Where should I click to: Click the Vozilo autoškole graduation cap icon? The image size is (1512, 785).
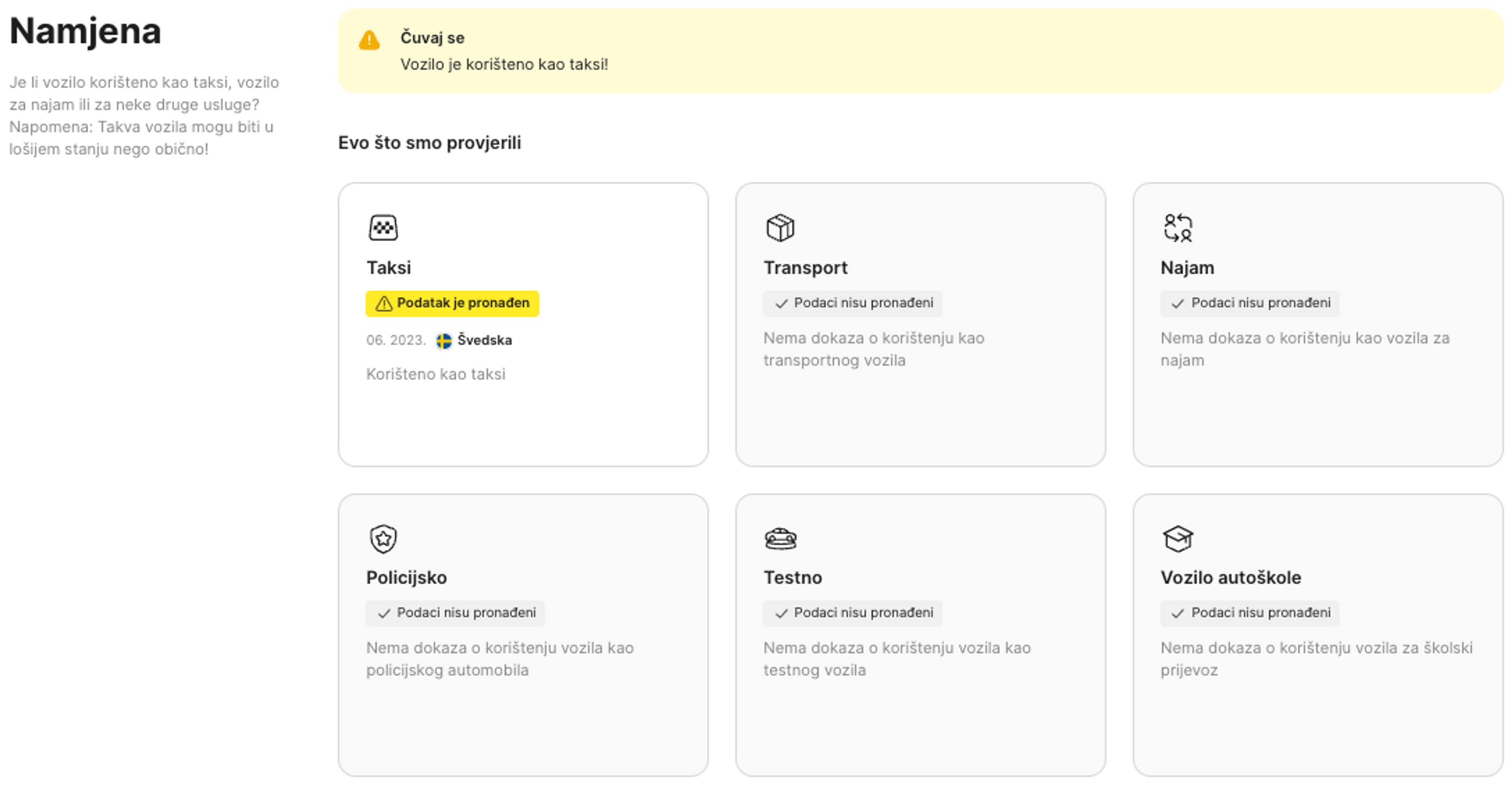1177,539
